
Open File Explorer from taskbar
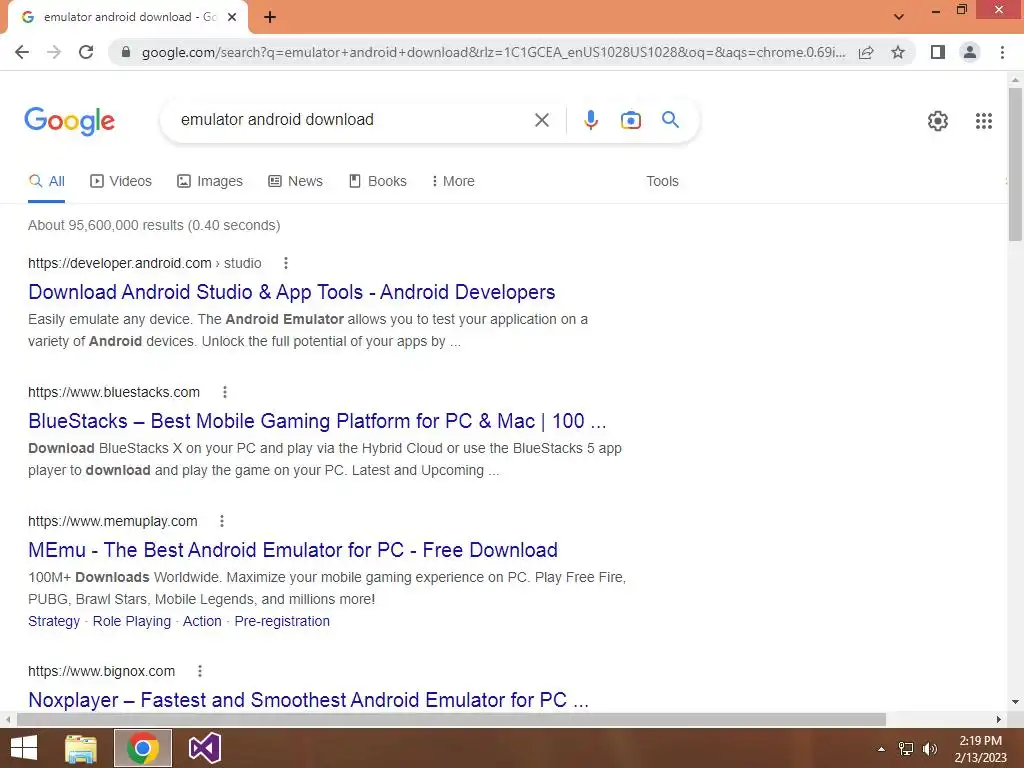coord(81,748)
